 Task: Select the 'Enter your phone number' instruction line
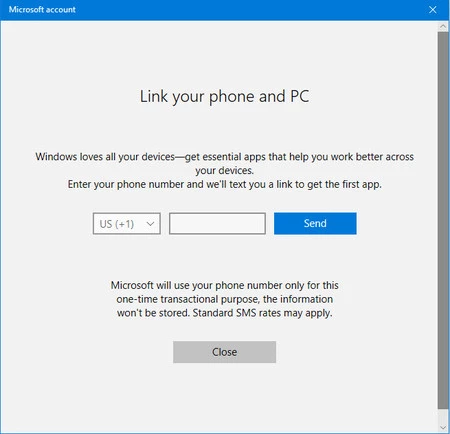pyautogui.click(x=225, y=184)
